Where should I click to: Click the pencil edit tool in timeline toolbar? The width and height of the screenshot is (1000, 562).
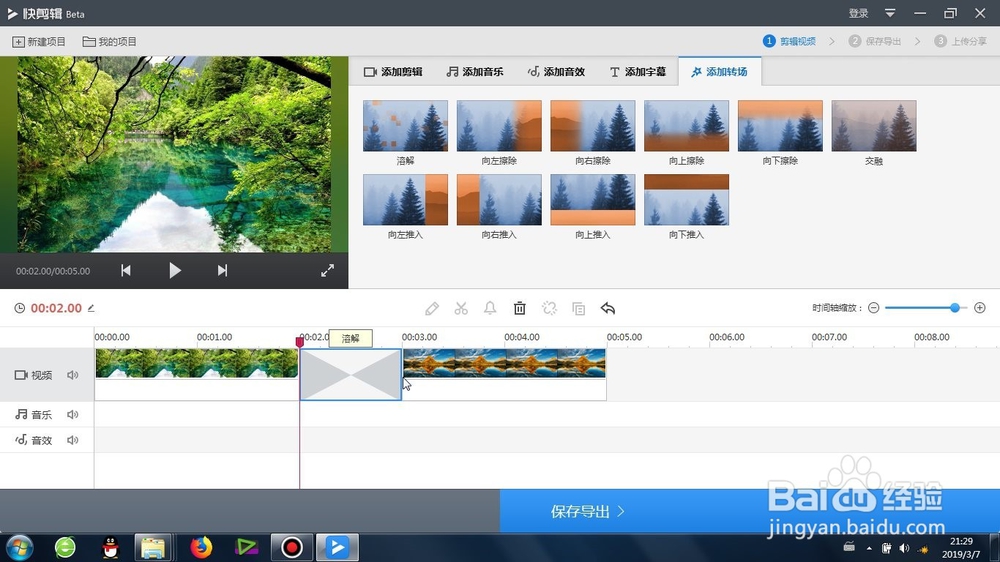tap(432, 309)
